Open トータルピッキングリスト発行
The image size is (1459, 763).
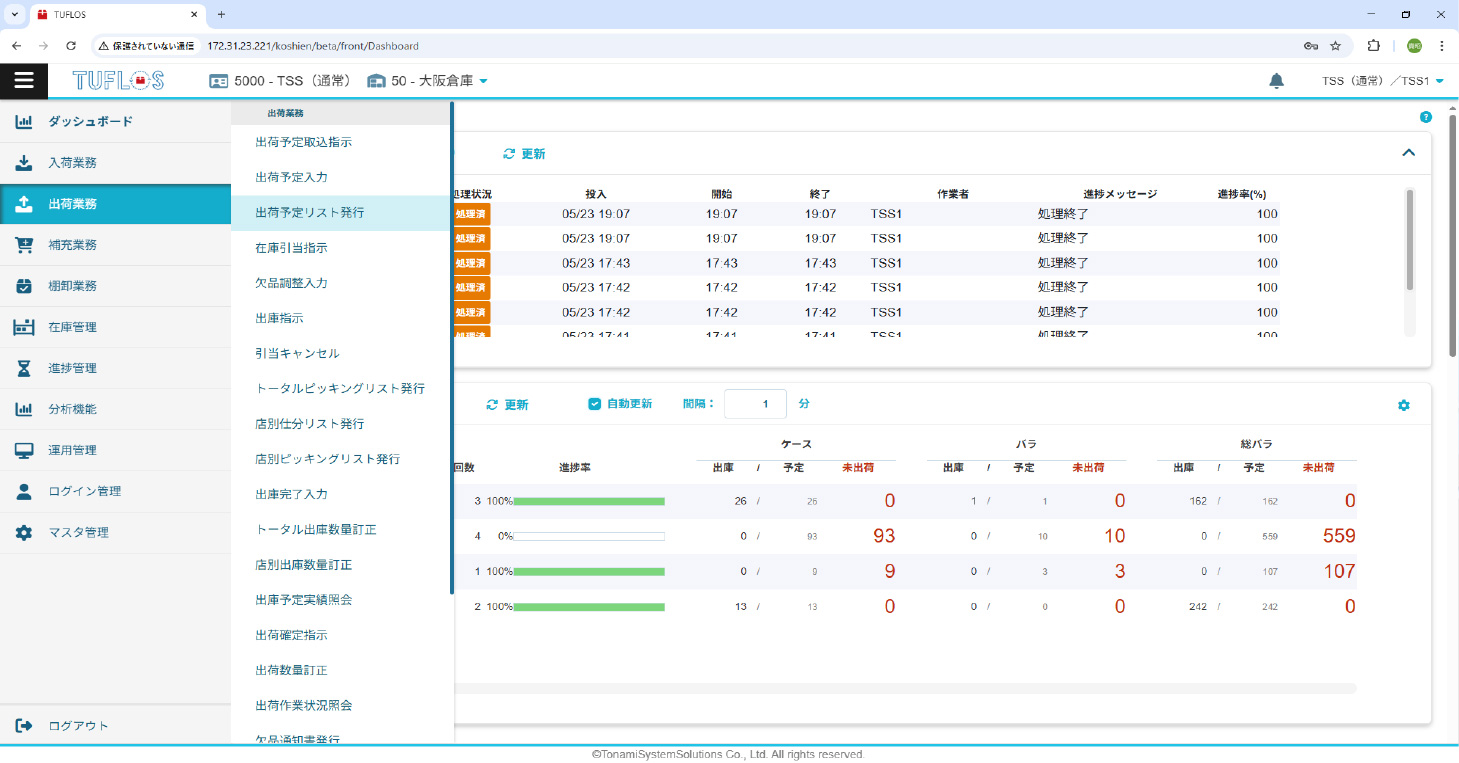coord(340,388)
